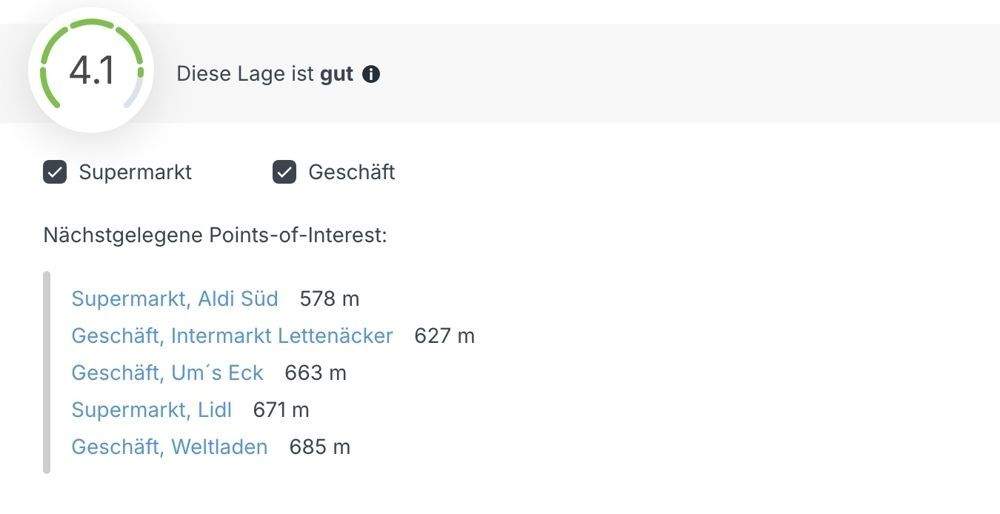Click the 'Geschäft' filter label text
The width and height of the screenshot is (1000, 514).
click(351, 172)
